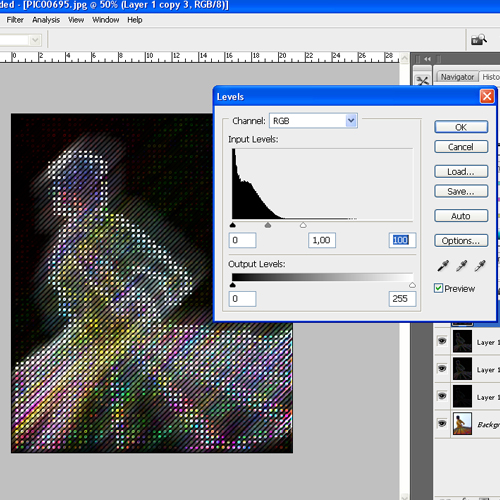Toggle the Preview checkbox
The image size is (500, 500).
coord(438,288)
